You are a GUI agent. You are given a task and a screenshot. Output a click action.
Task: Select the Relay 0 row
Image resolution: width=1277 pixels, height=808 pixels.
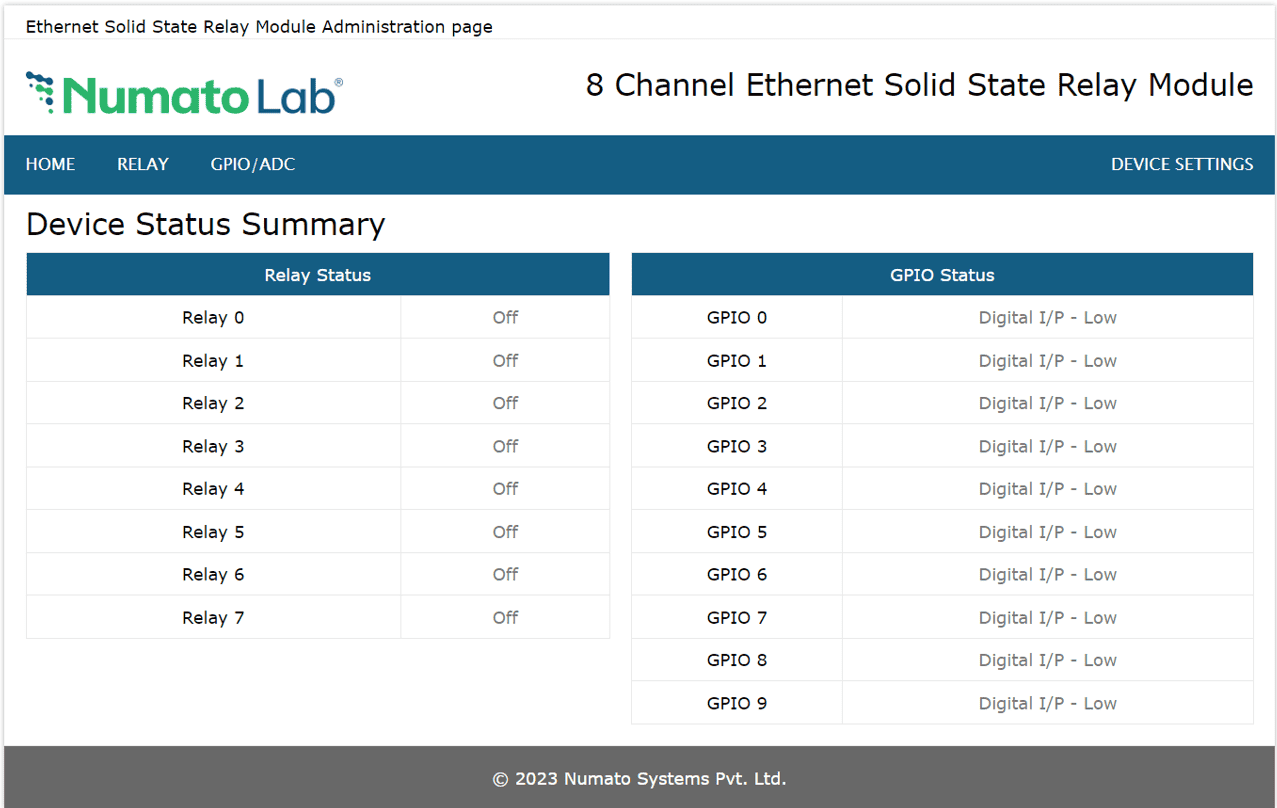[x=213, y=317]
